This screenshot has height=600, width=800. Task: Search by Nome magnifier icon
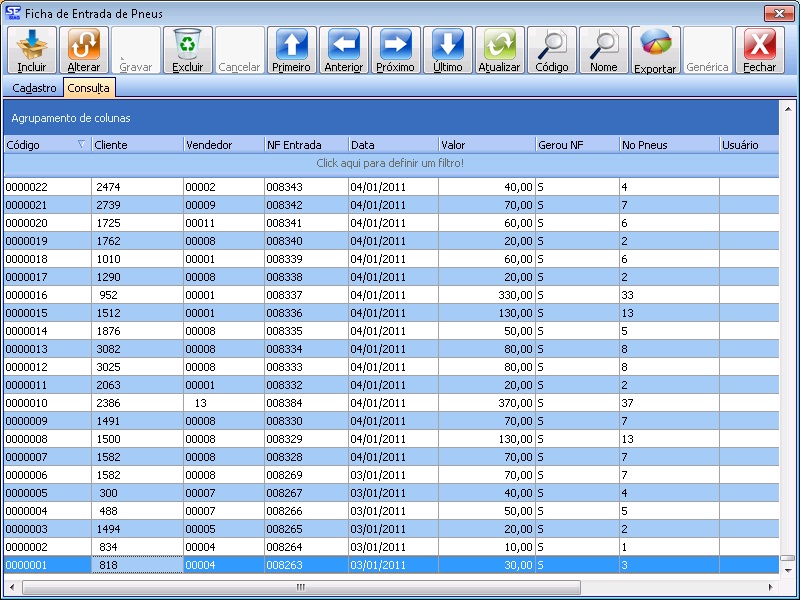click(x=604, y=50)
